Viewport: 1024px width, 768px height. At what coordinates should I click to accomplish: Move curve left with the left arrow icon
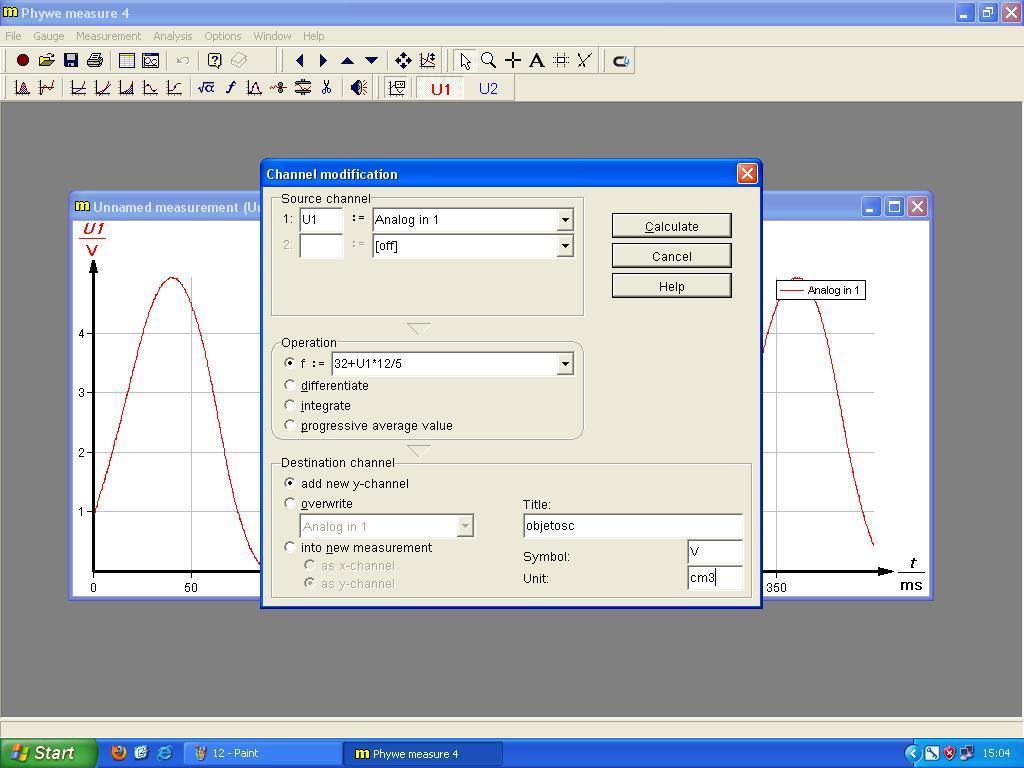300,61
